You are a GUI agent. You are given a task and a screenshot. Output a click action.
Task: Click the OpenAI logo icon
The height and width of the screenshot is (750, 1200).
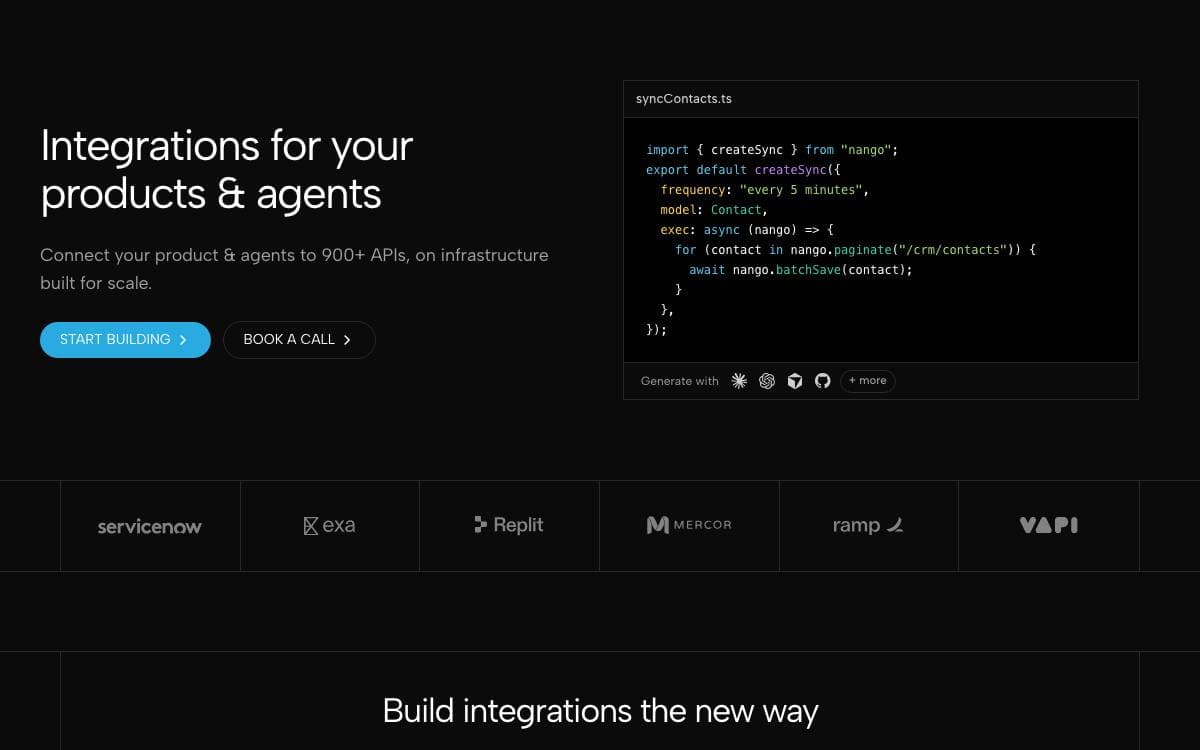coord(767,381)
